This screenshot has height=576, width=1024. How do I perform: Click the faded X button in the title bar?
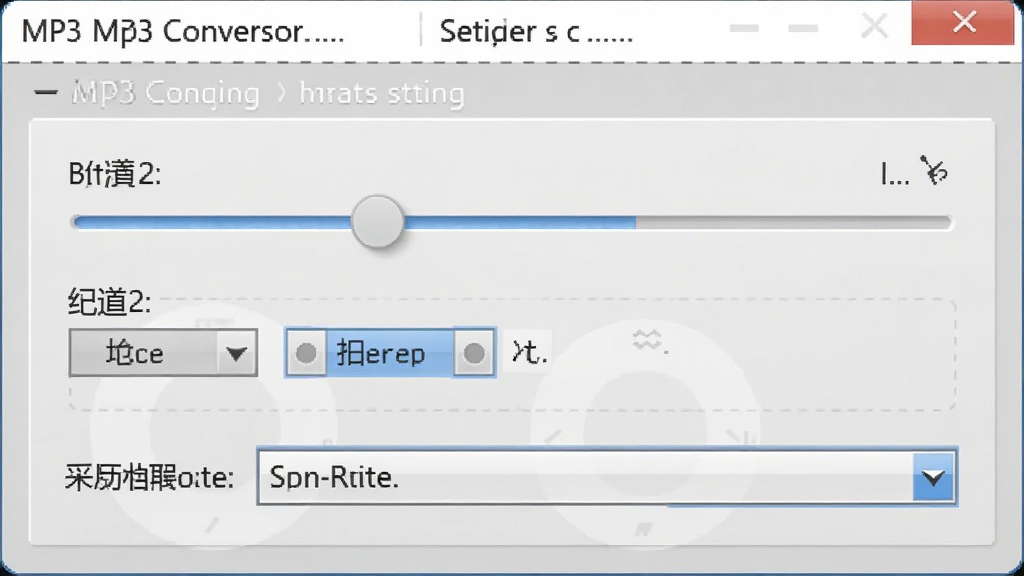click(x=874, y=27)
